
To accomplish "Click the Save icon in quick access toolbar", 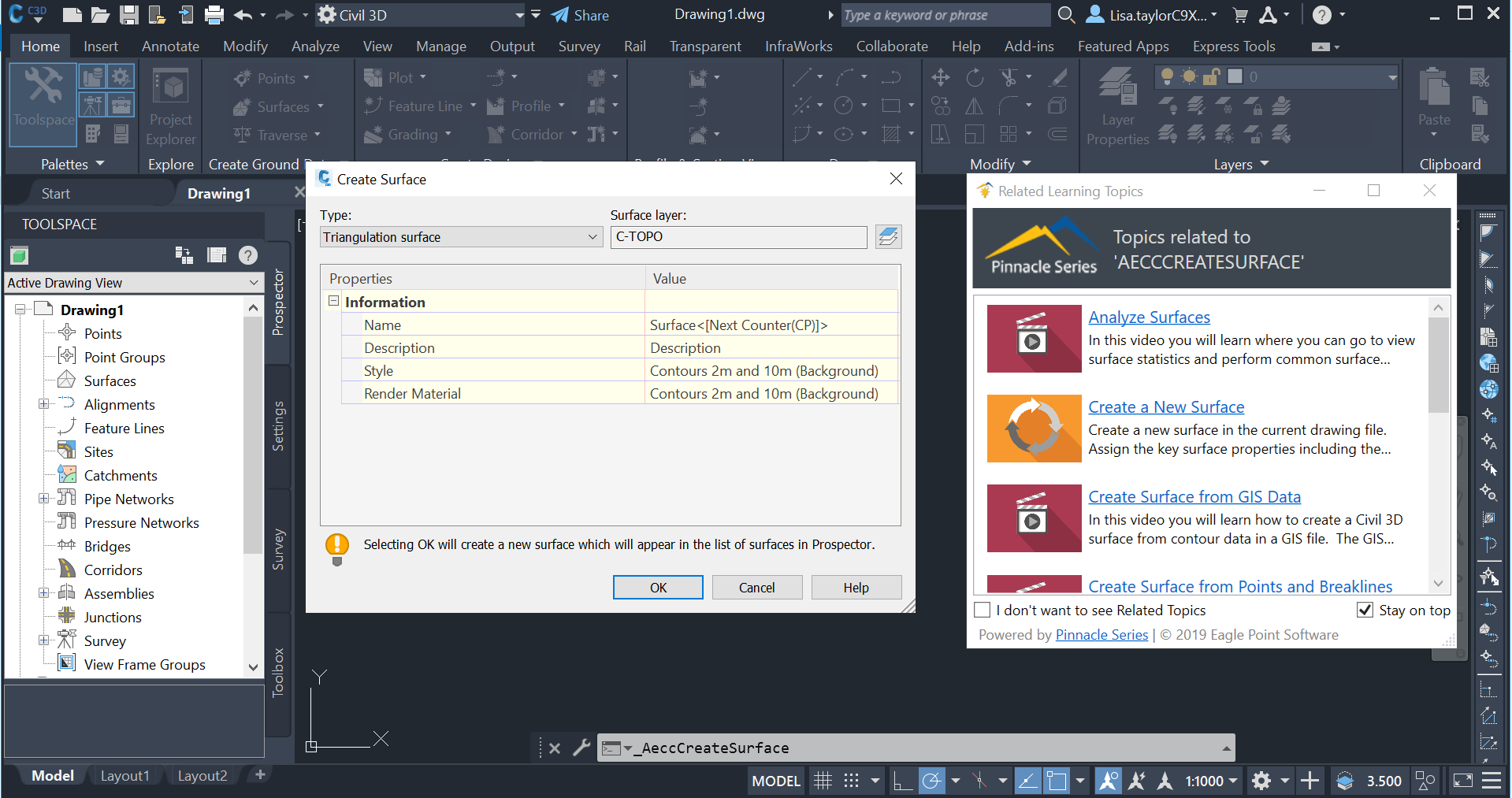I will pyautogui.click(x=129, y=15).
